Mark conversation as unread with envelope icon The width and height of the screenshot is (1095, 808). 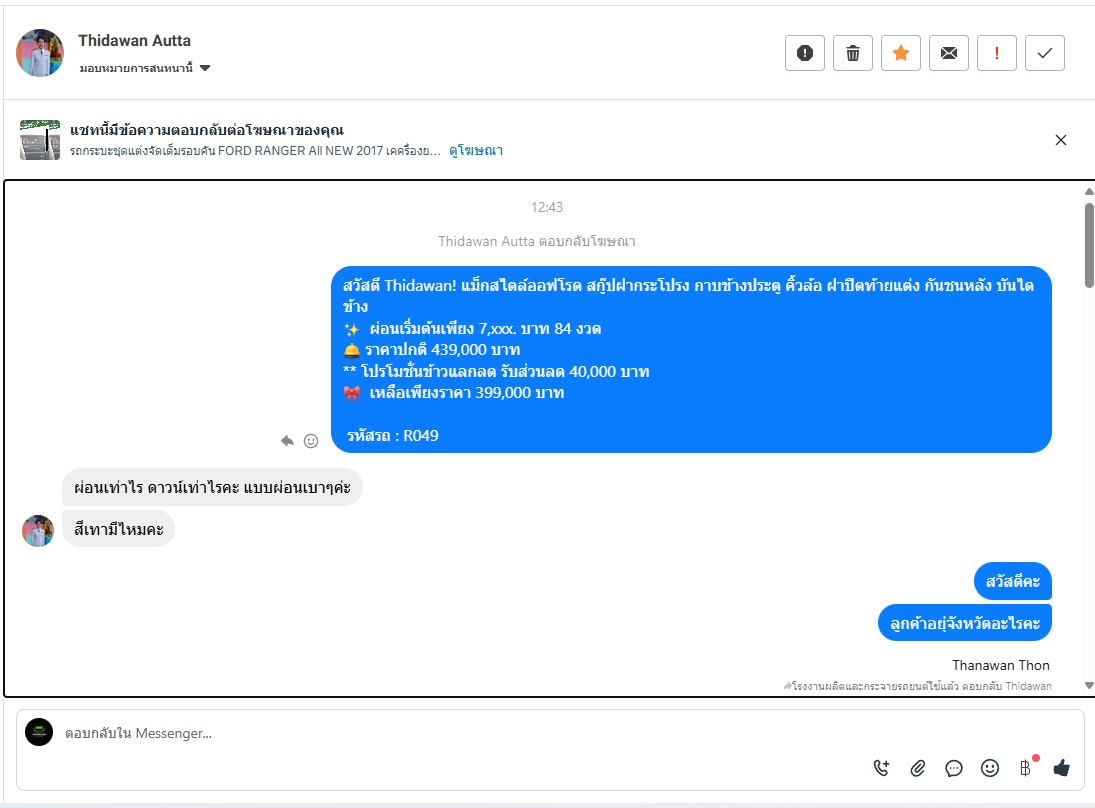[948, 53]
